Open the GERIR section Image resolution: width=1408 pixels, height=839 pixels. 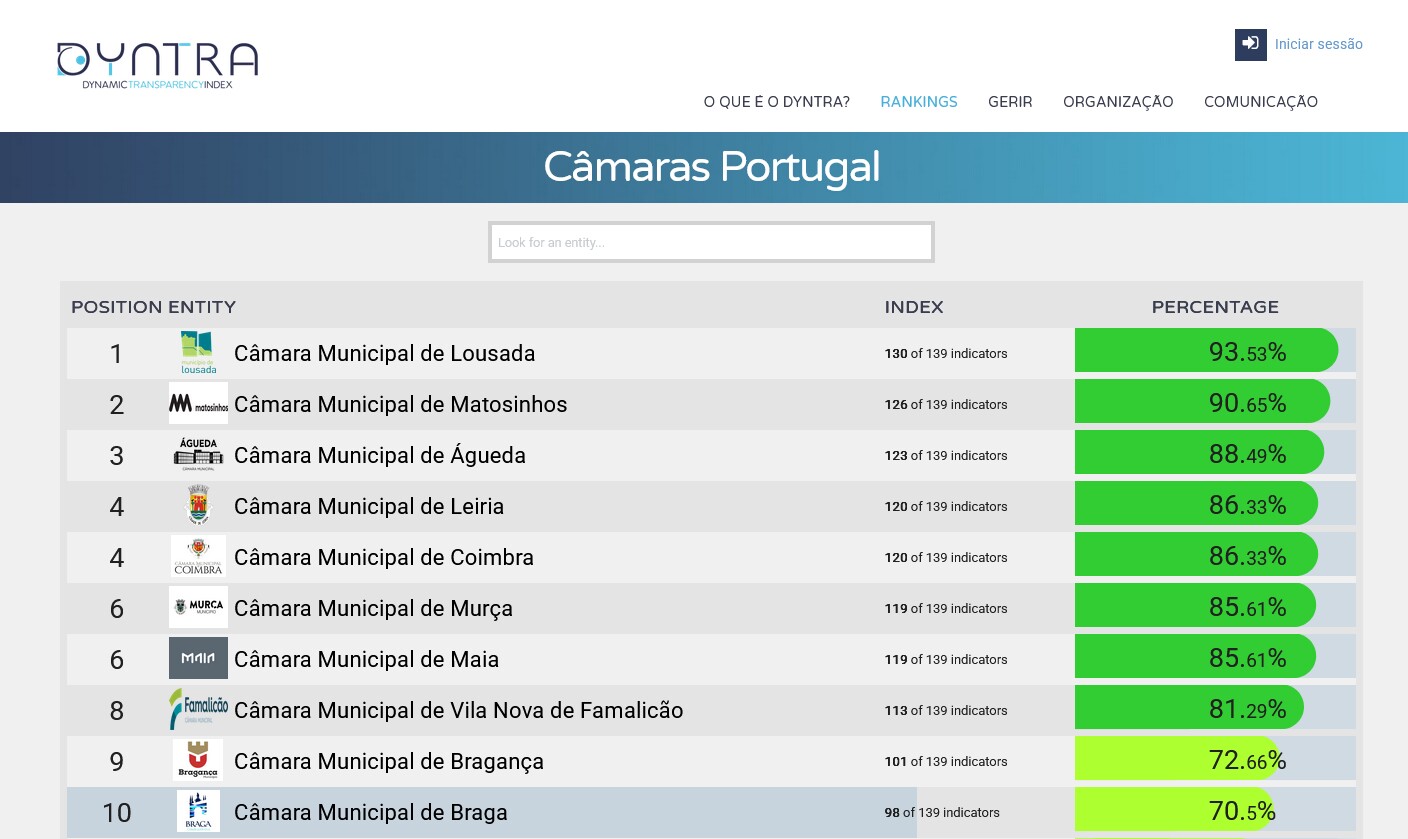(1010, 101)
